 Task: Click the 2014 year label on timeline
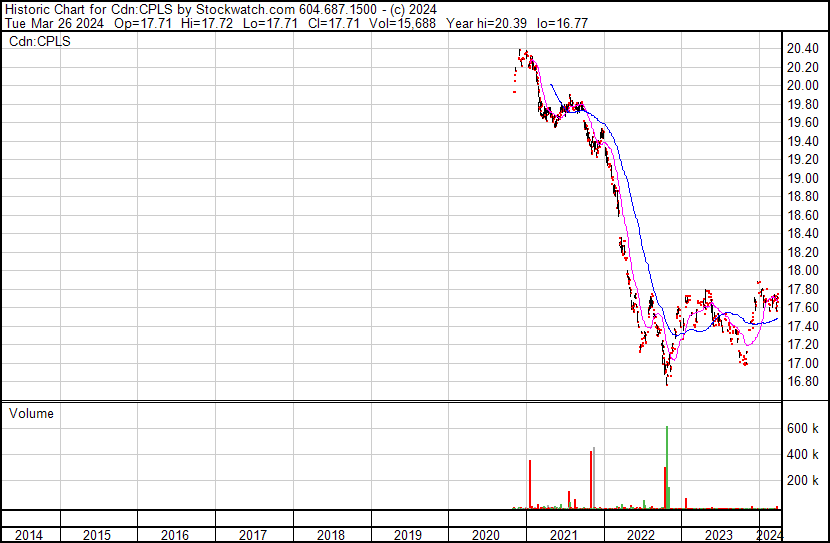(x=29, y=535)
